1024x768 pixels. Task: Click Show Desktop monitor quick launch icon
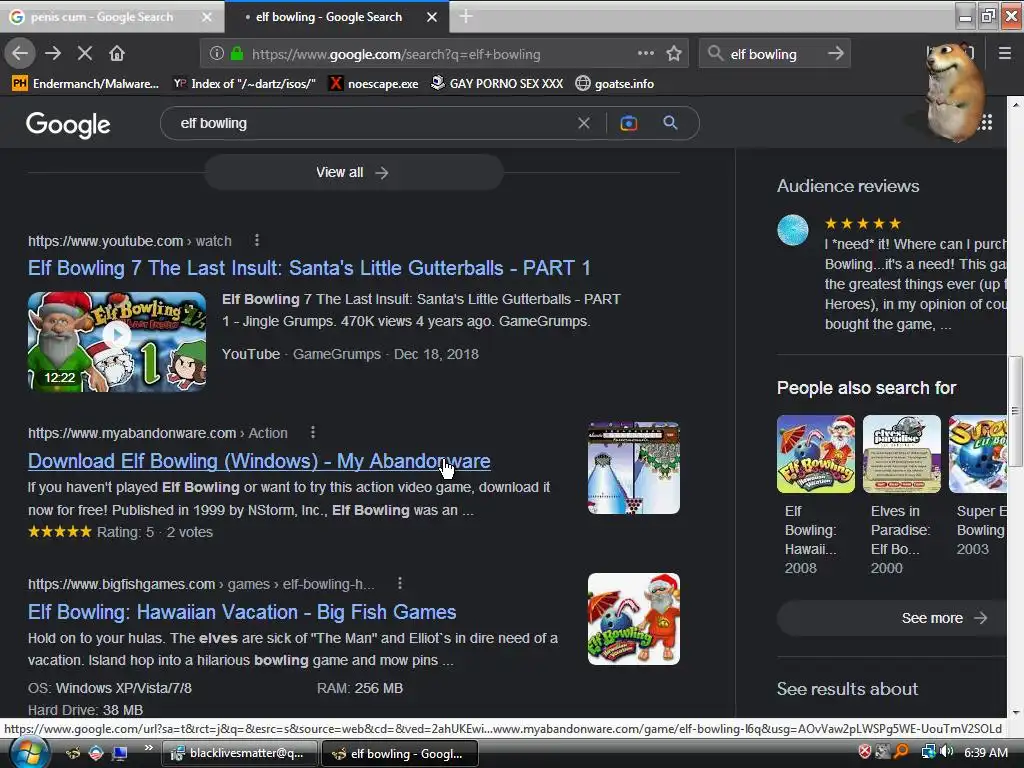point(120,753)
